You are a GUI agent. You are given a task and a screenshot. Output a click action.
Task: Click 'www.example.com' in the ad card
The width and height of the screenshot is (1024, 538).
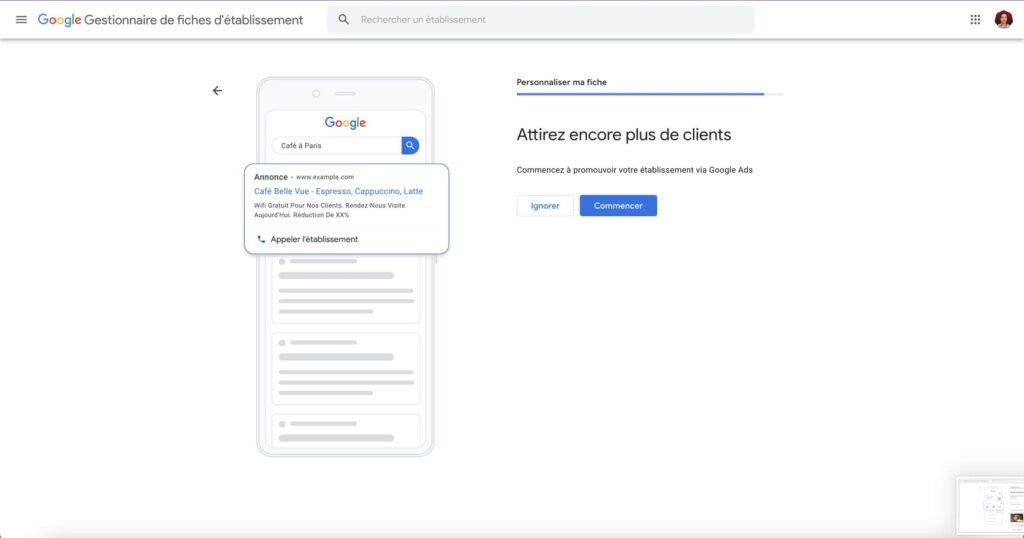(x=325, y=177)
